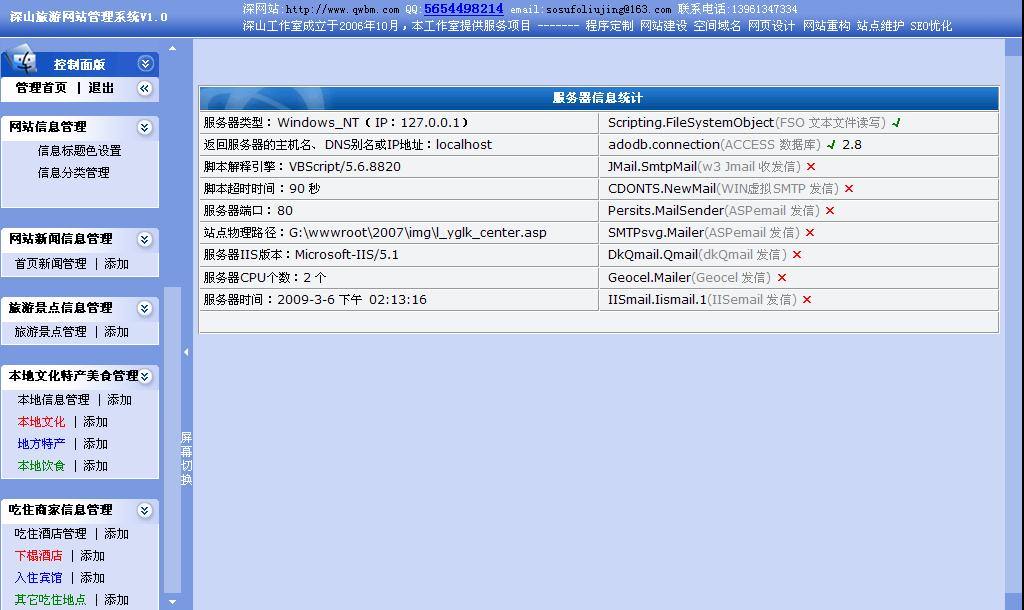1024x610 pixels.
Task: Click the sidebar scroll up arrow
Action: coord(172,48)
